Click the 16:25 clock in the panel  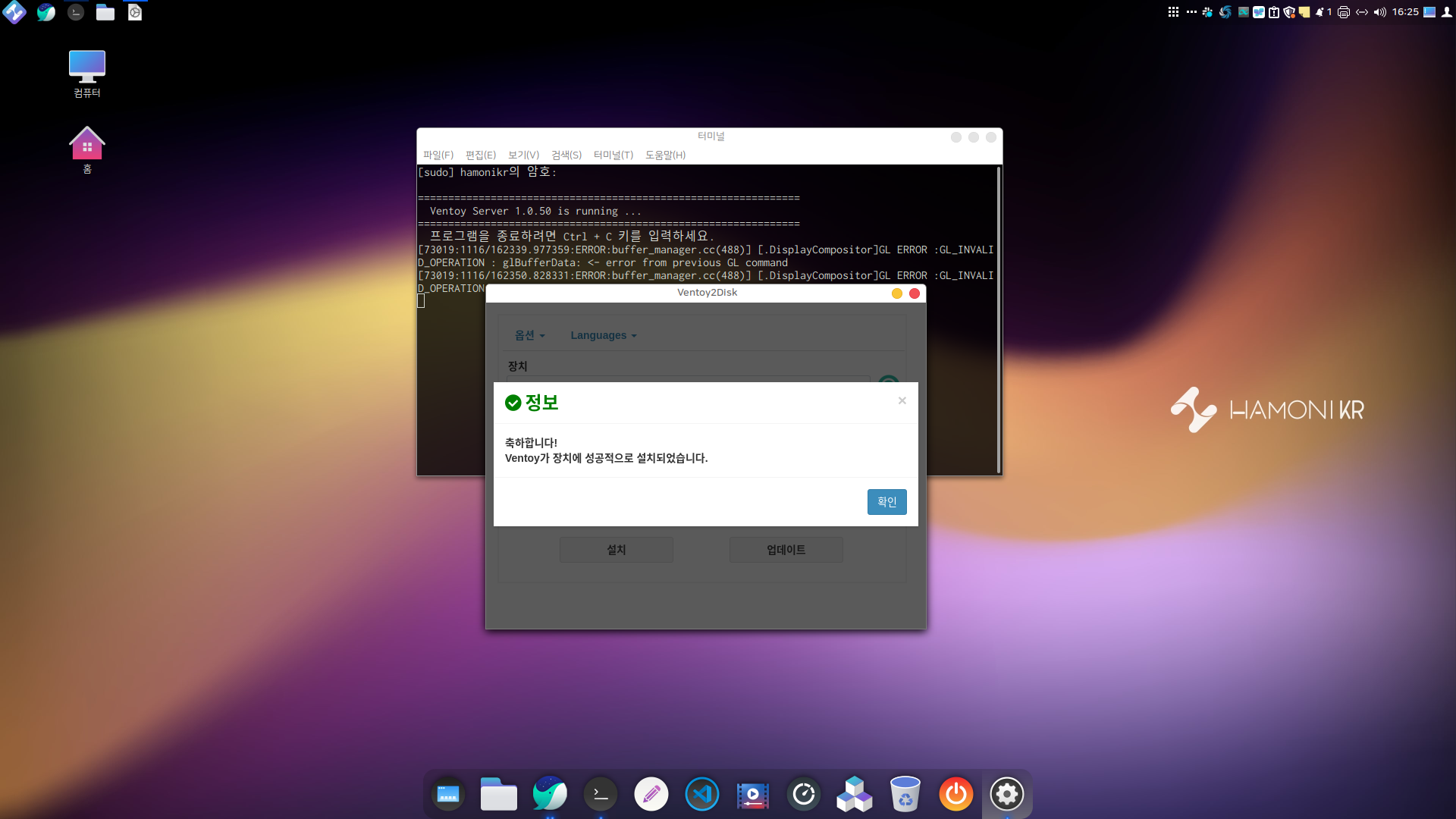coord(1405,12)
